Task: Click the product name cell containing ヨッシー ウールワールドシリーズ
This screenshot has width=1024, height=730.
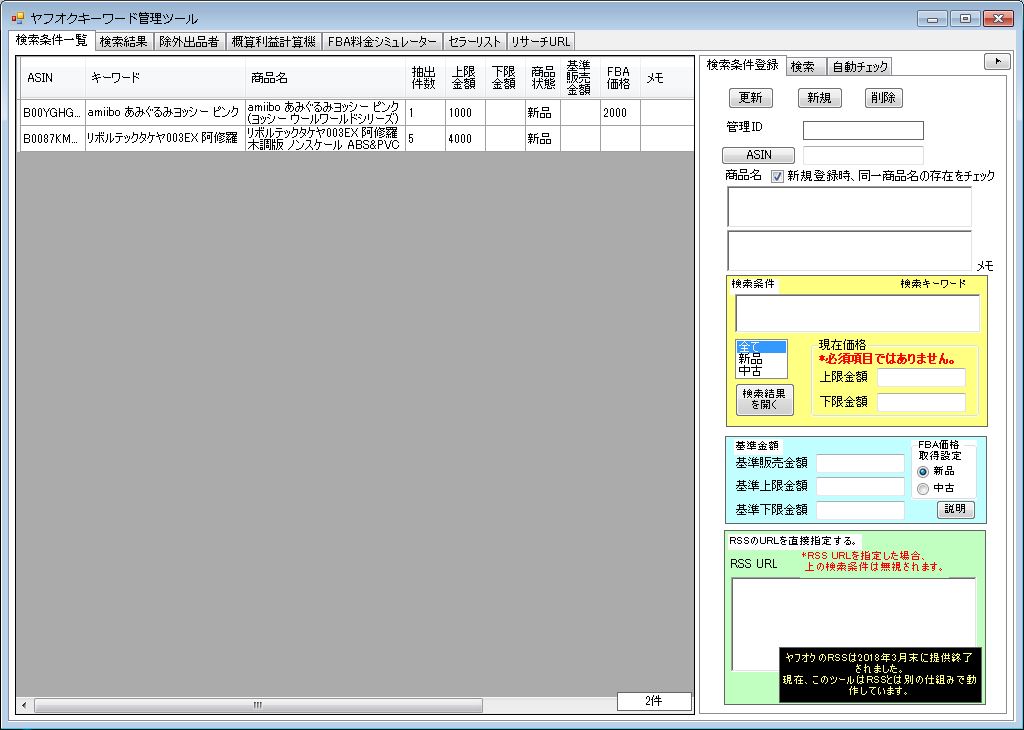Action: [x=325, y=112]
